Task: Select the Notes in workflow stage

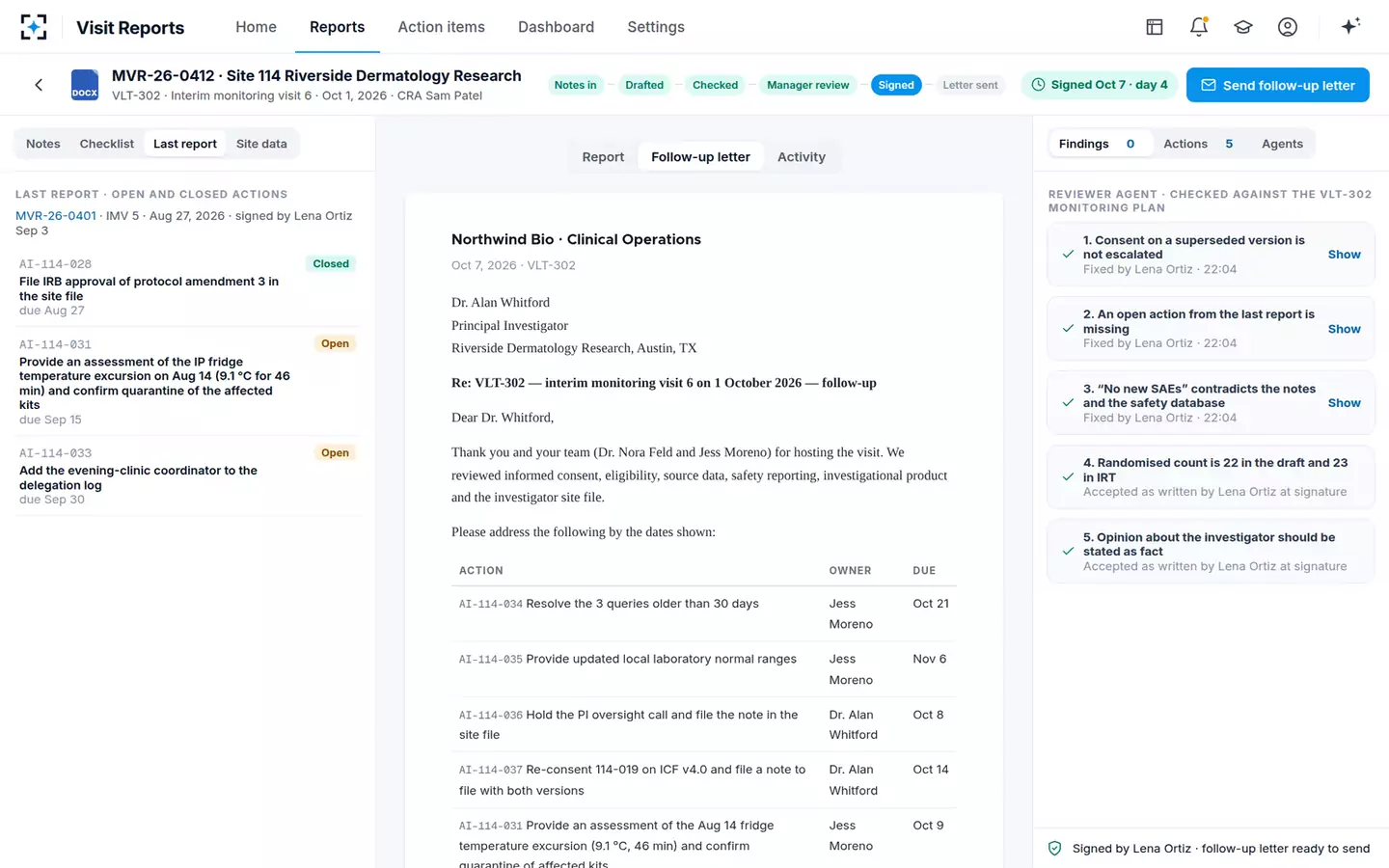Action: click(x=575, y=85)
